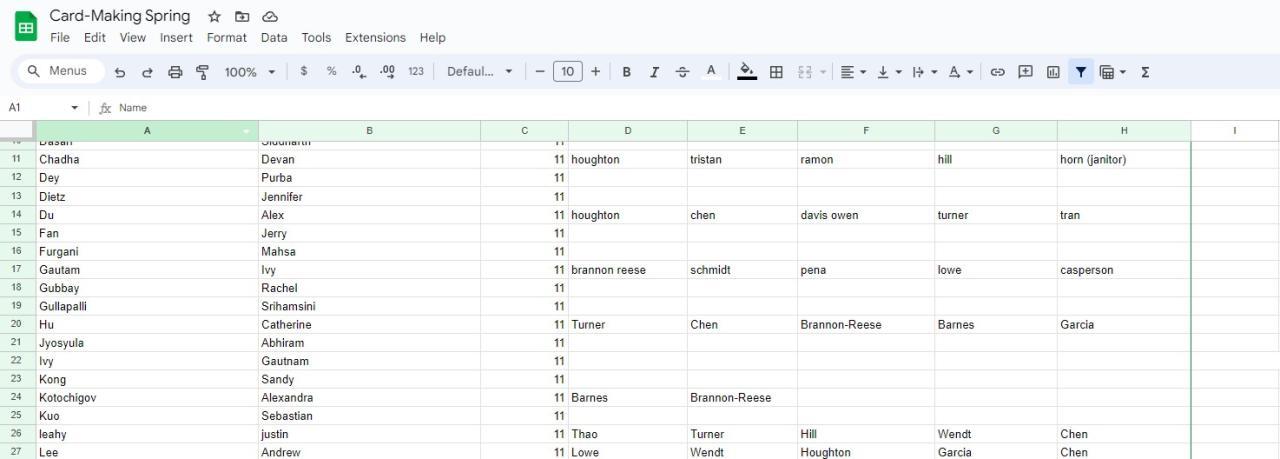Insert a link
1280x459 pixels.
pos(997,72)
